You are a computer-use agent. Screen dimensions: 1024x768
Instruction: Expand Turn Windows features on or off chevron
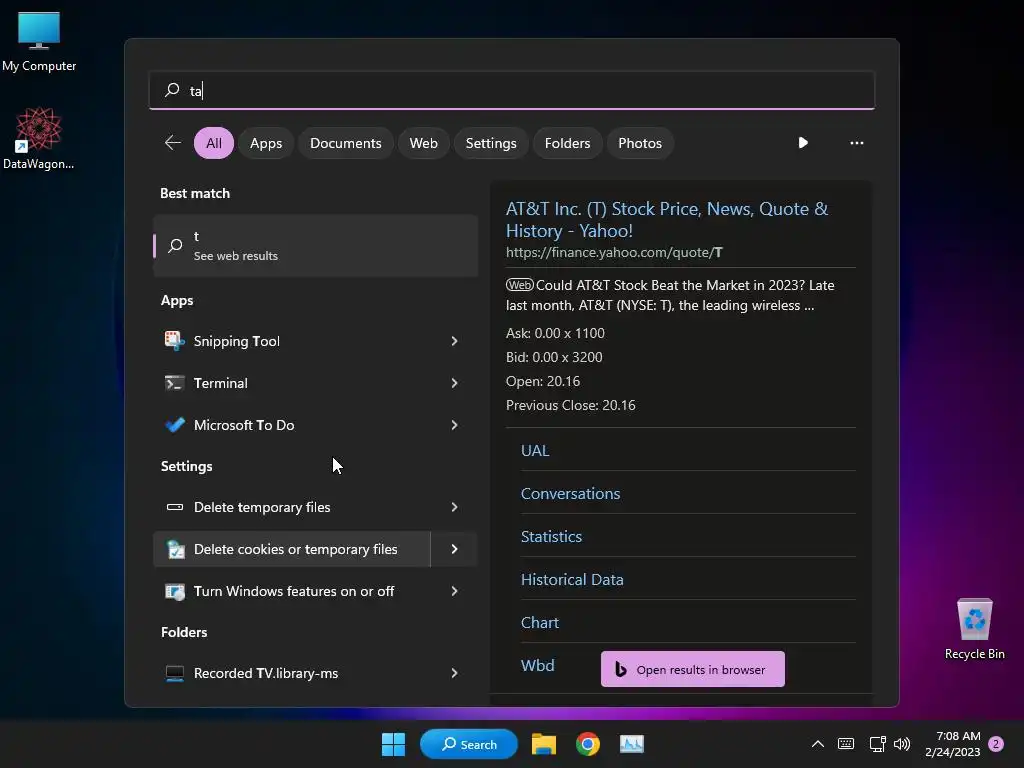coord(454,591)
